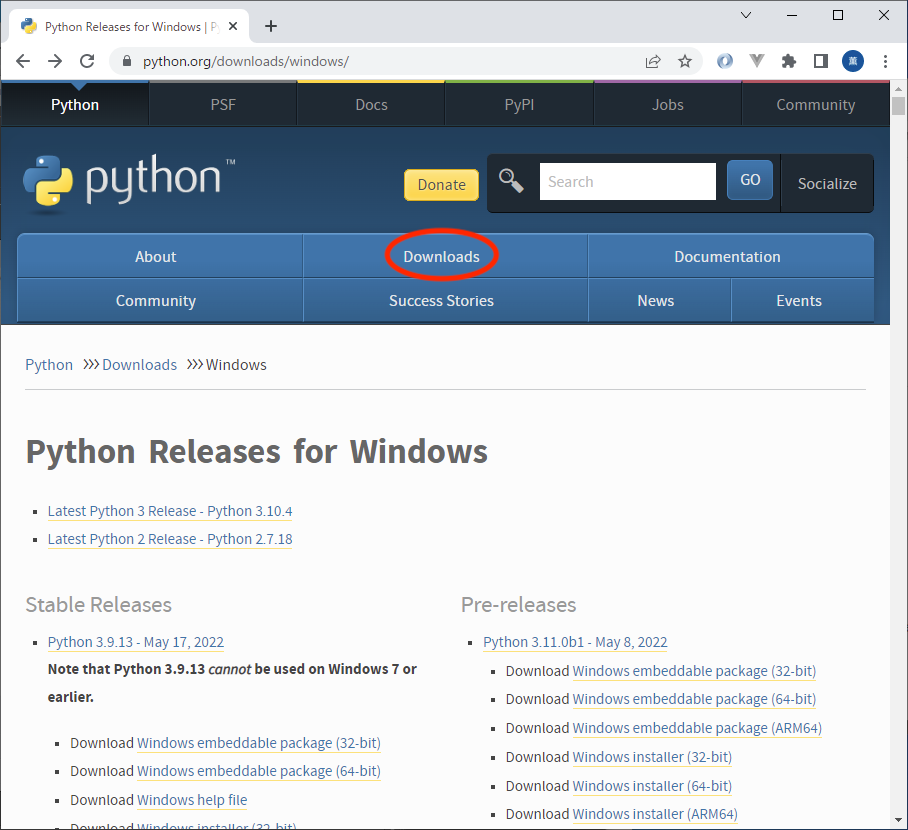908x830 pixels.
Task: Bookmark this page with star icon
Action: 685,61
